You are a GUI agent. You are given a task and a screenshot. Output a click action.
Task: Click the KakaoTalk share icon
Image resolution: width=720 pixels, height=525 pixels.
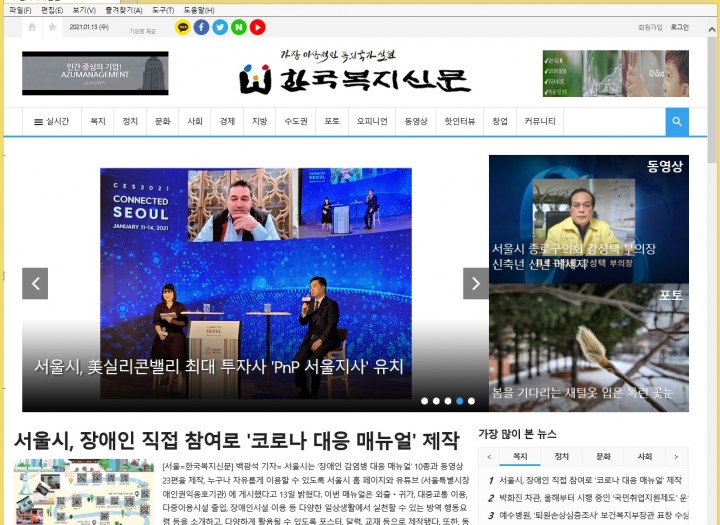tap(182, 27)
